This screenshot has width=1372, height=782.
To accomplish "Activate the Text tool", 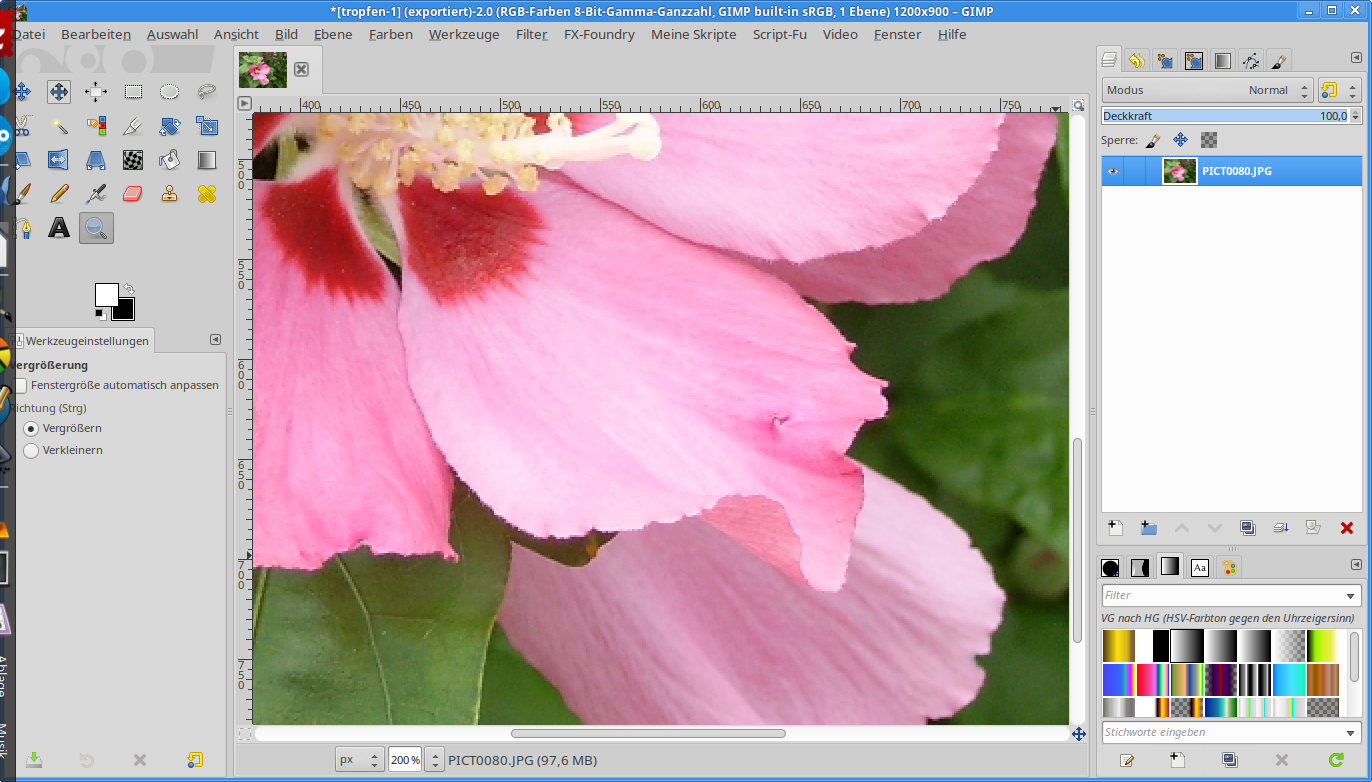I will [x=59, y=228].
